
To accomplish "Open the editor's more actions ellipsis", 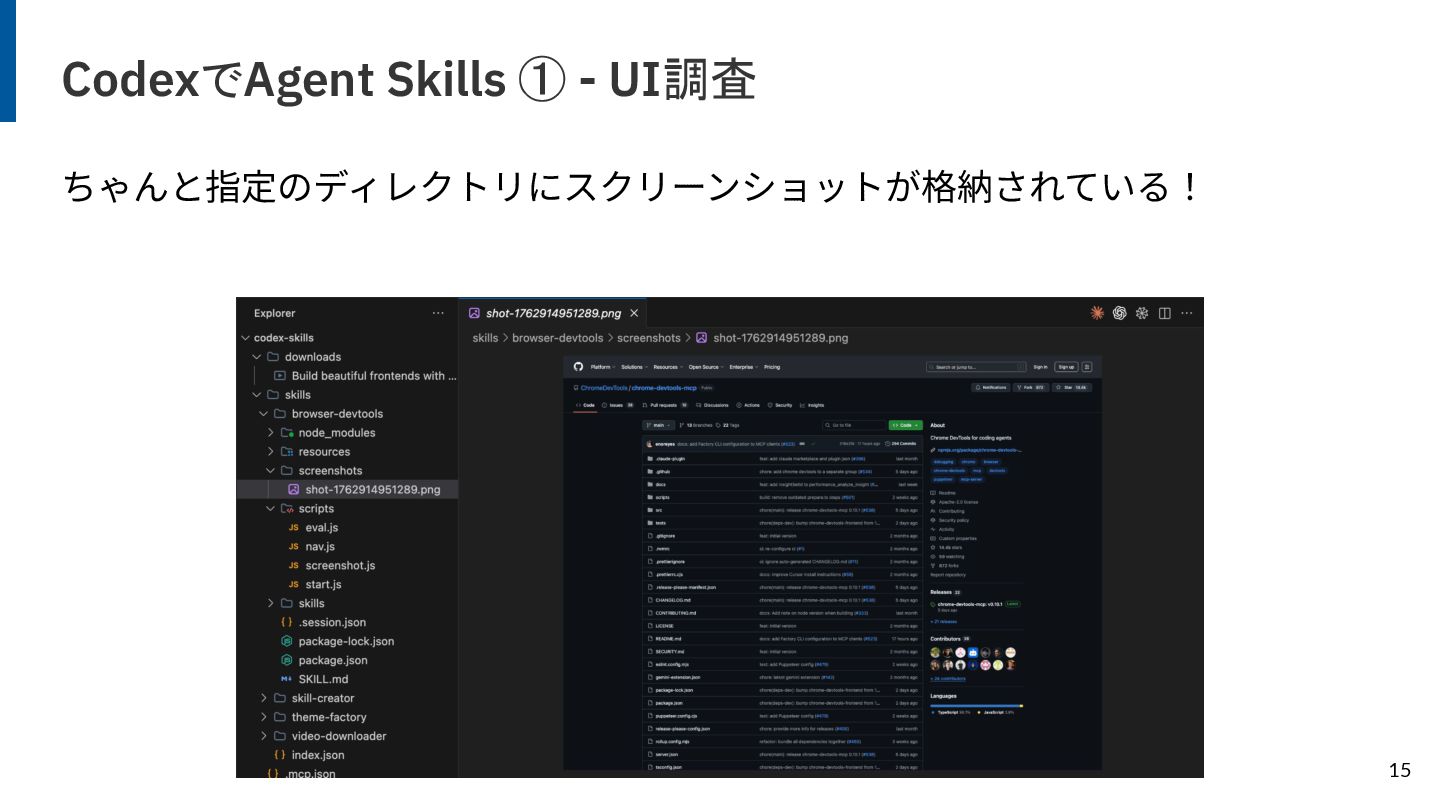I will (x=1187, y=313).
